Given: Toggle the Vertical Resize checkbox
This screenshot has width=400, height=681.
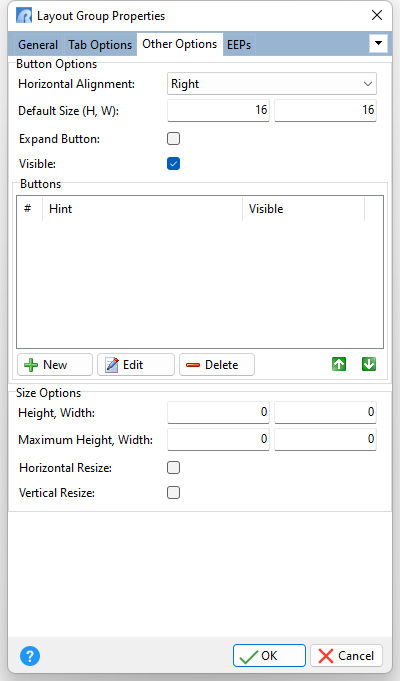Looking at the screenshot, I should 173,493.
